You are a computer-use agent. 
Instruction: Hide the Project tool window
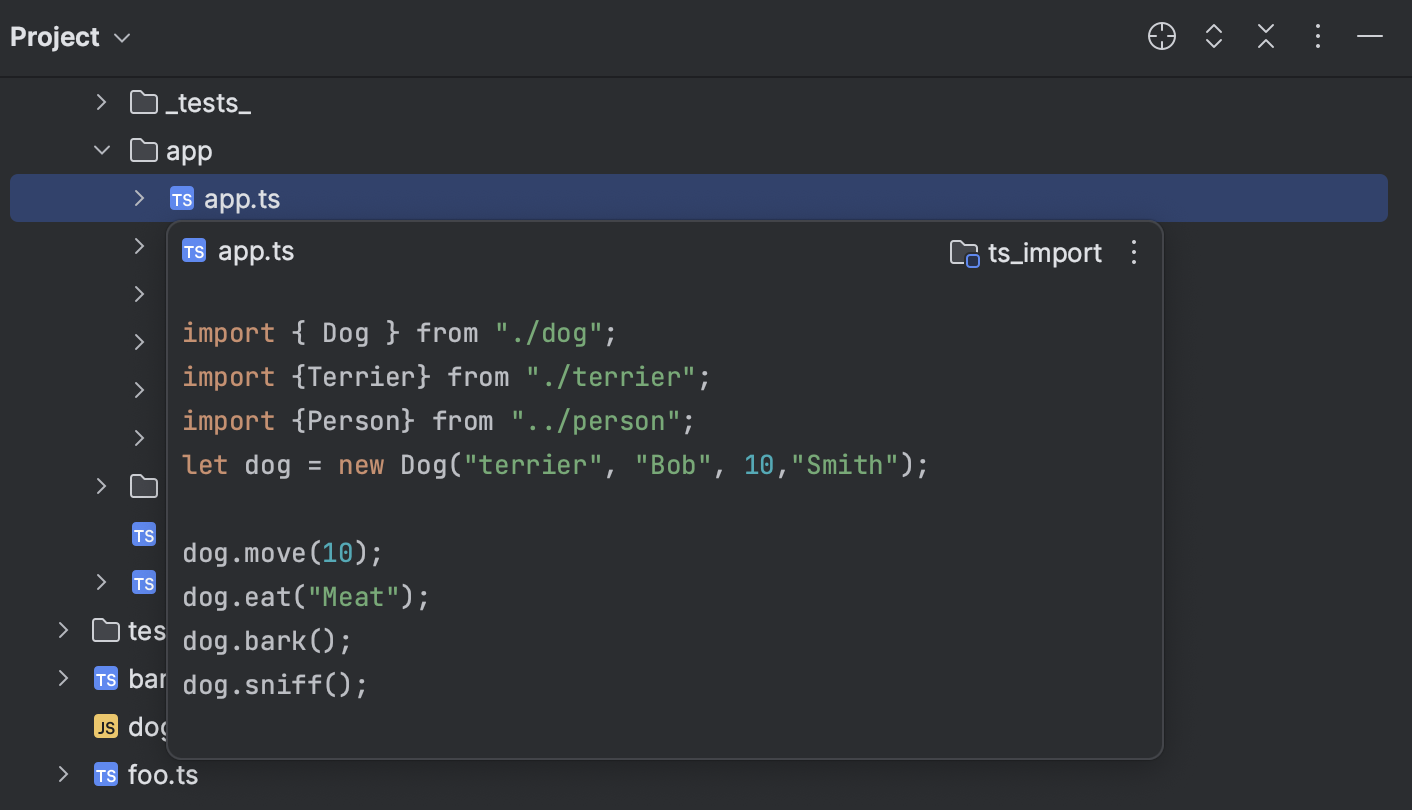pyautogui.click(x=1369, y=36)
